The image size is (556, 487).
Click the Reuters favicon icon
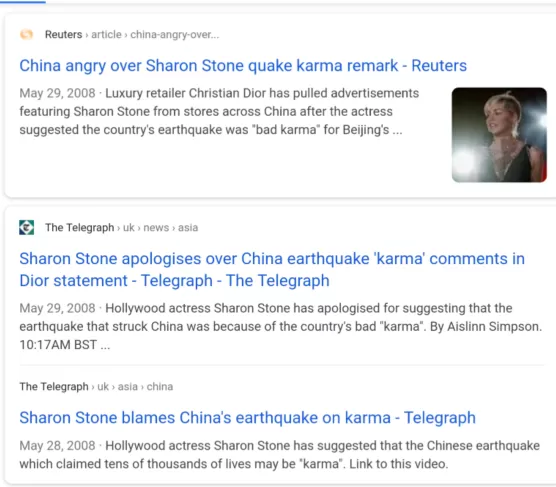point(26,34)
